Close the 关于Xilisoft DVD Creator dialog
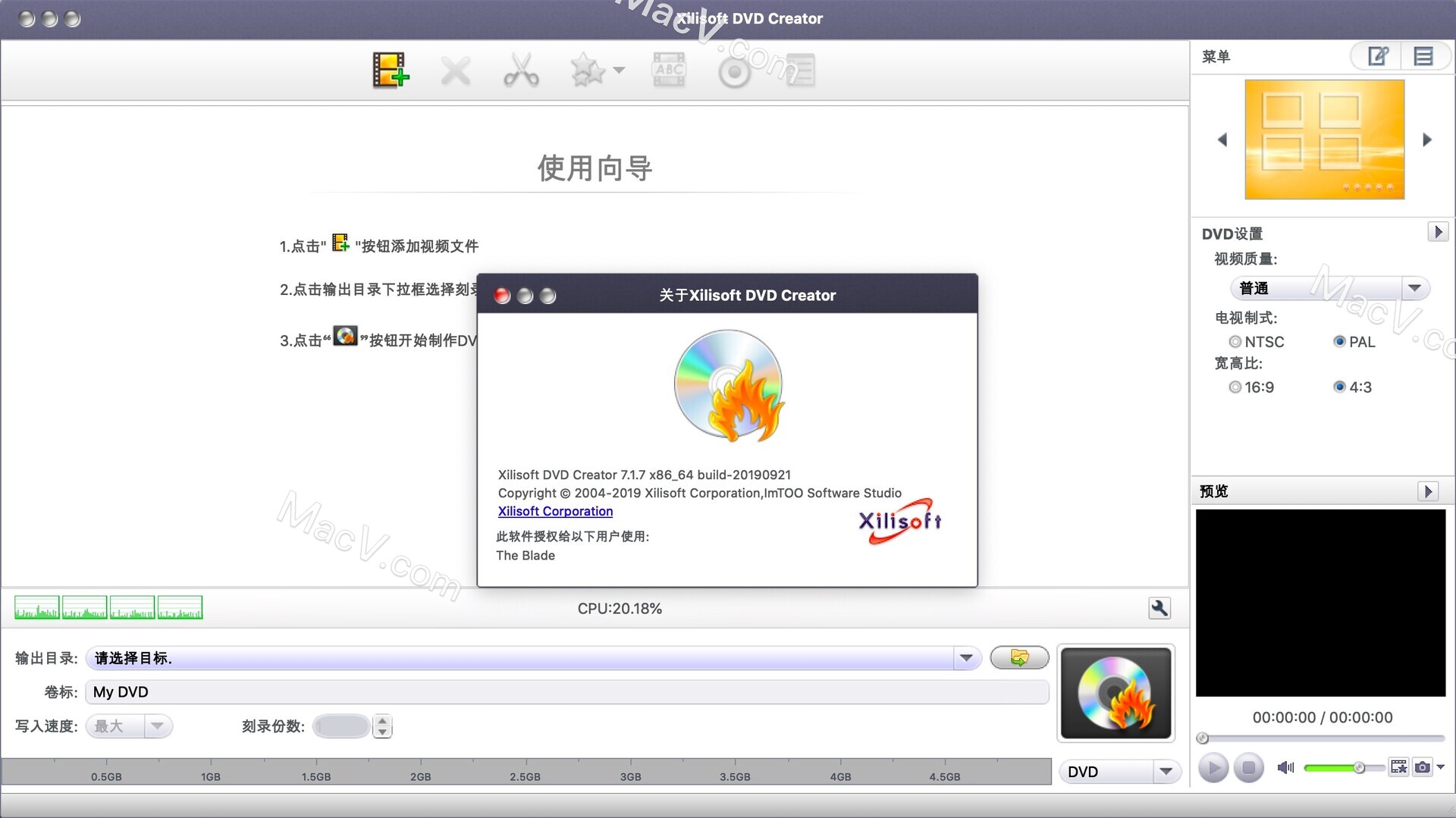Screen dimensions: 1456x818 [x=502, y=296]
